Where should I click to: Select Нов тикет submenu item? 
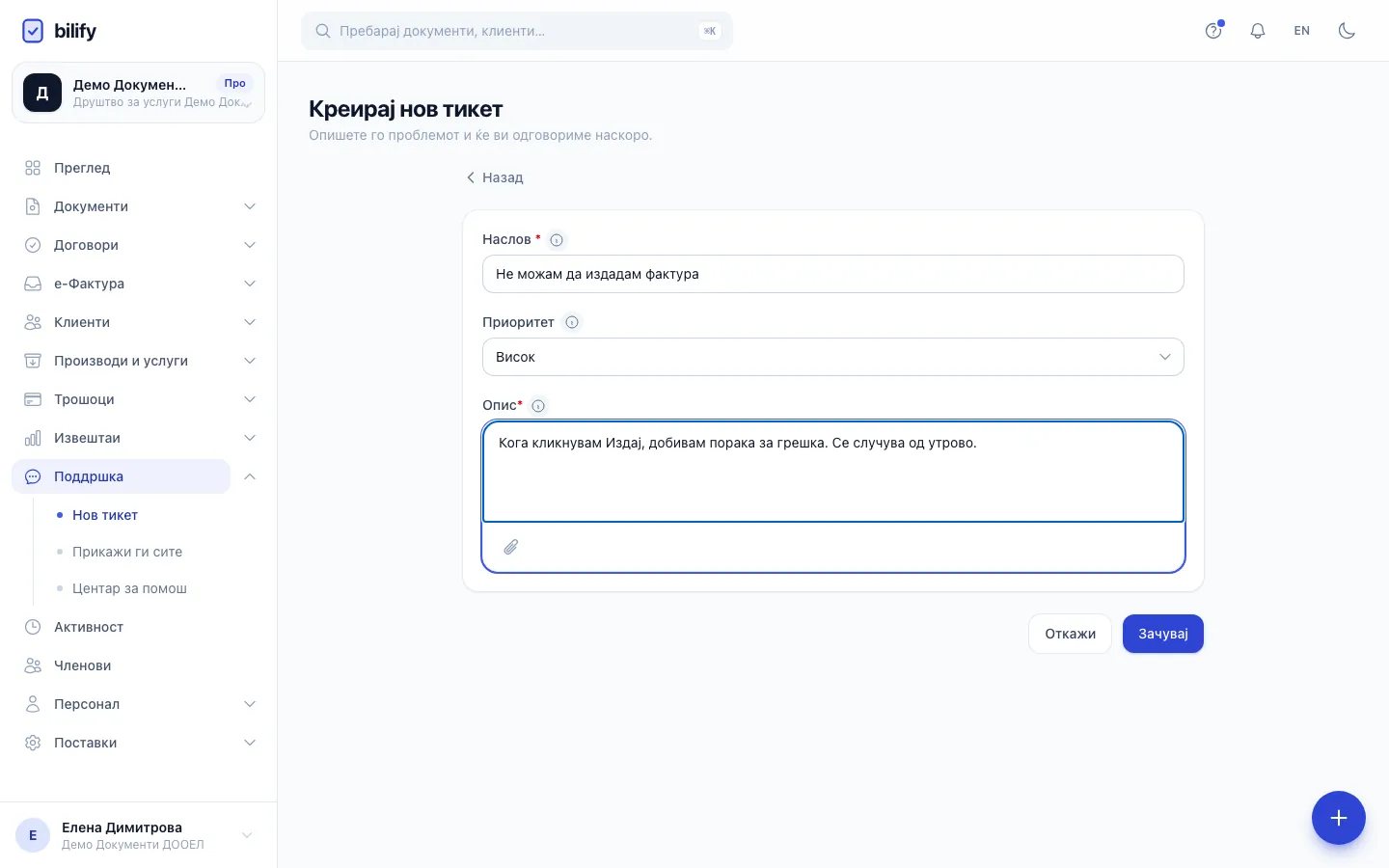coord(105,515)
